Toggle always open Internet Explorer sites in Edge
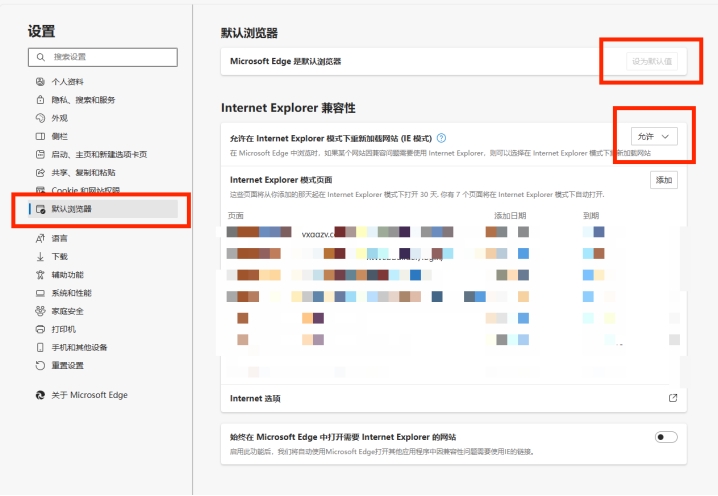This screenshot has width=718, height=496. pos(665,437)
